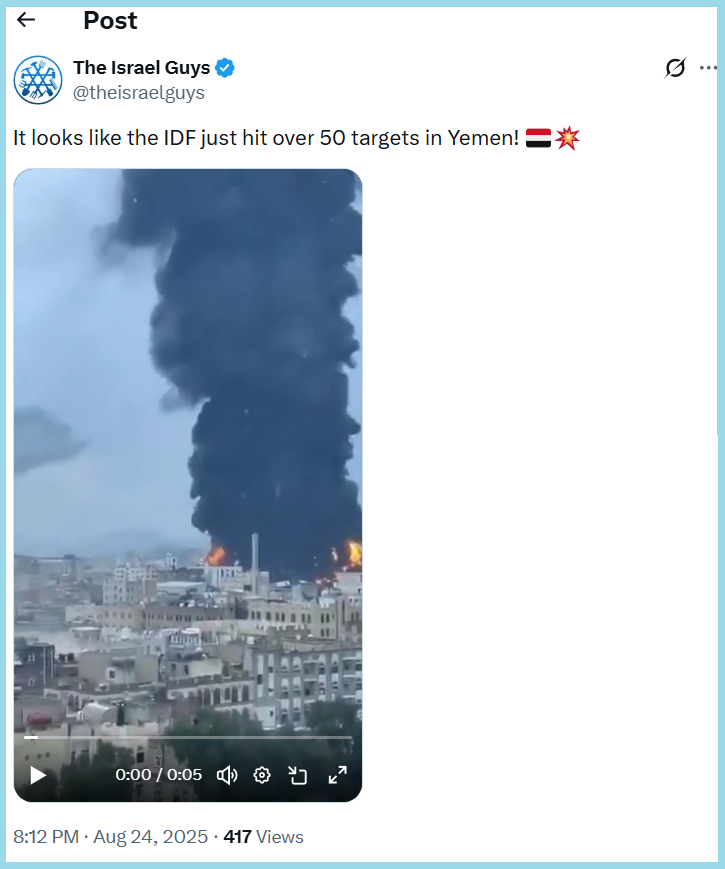Screen dimensions: 725x869
Task: Play the video
Action: (38, 775)
